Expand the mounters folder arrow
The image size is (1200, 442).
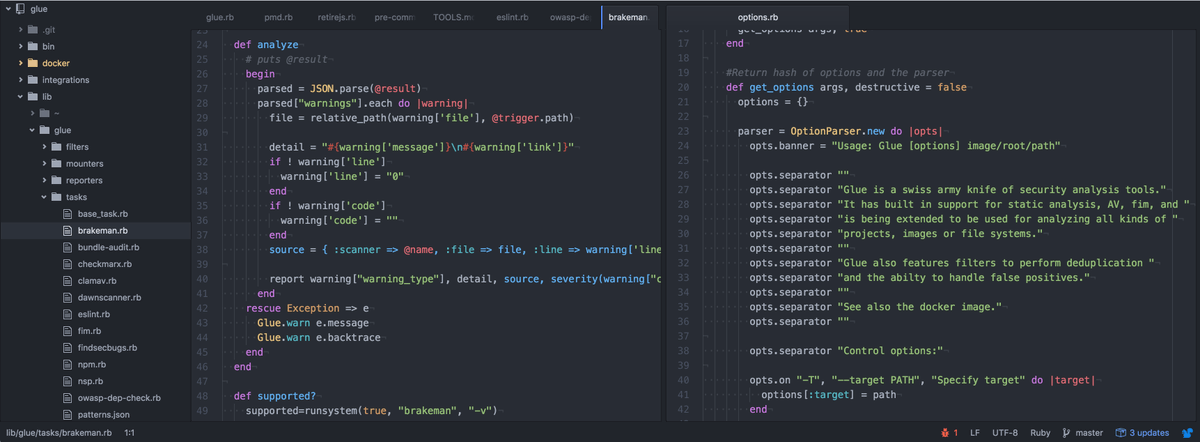click(x=43, y=163)
